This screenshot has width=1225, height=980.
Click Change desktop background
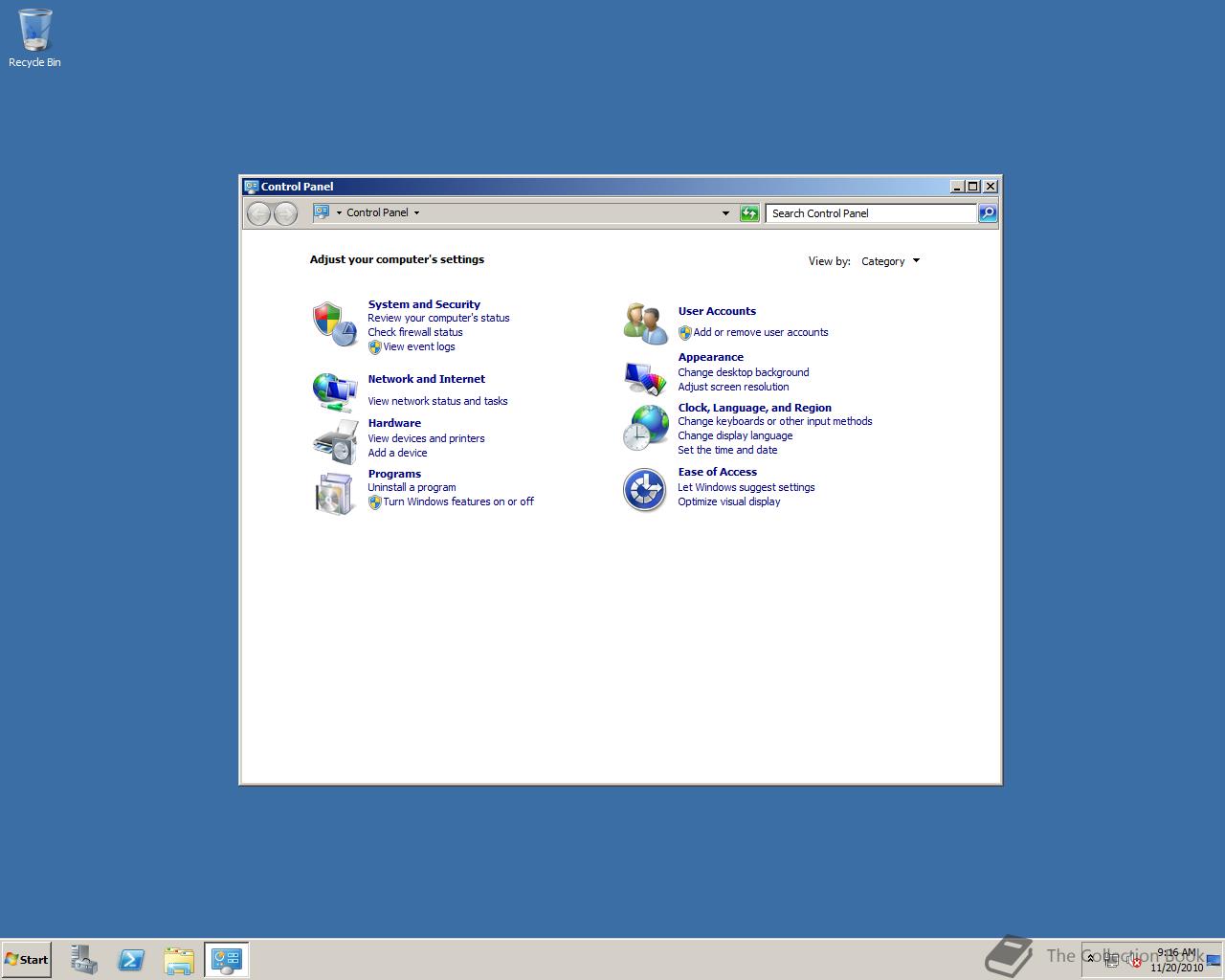pos(744,372)
